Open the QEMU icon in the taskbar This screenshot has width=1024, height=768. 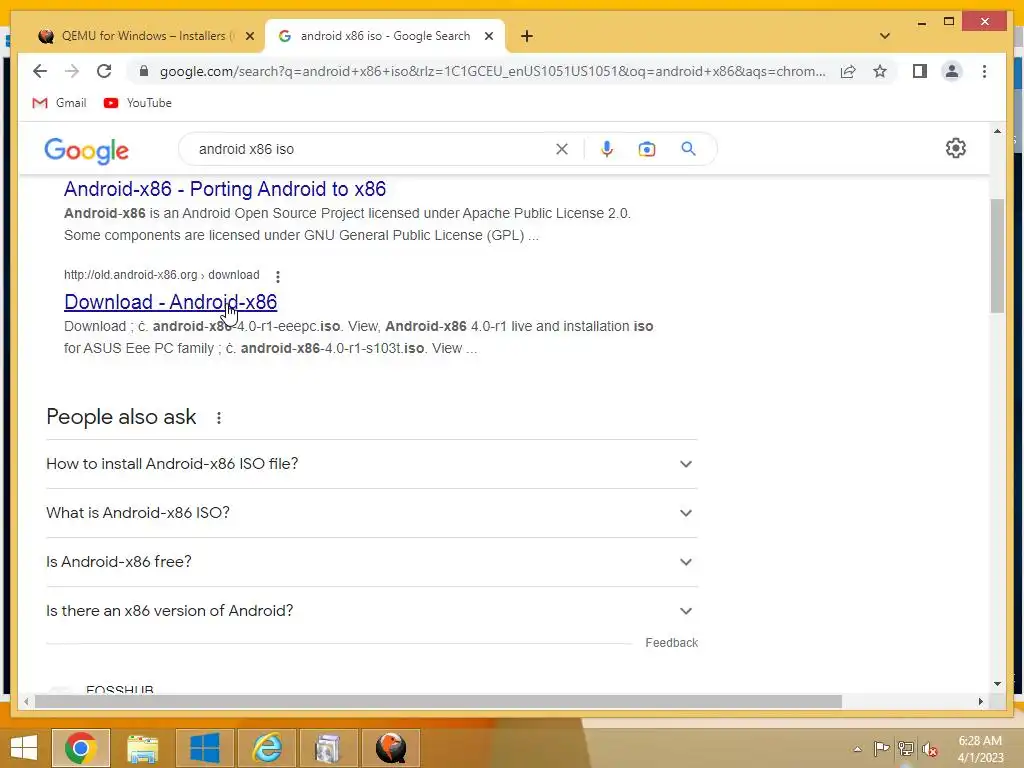click(x=391, y=748)
